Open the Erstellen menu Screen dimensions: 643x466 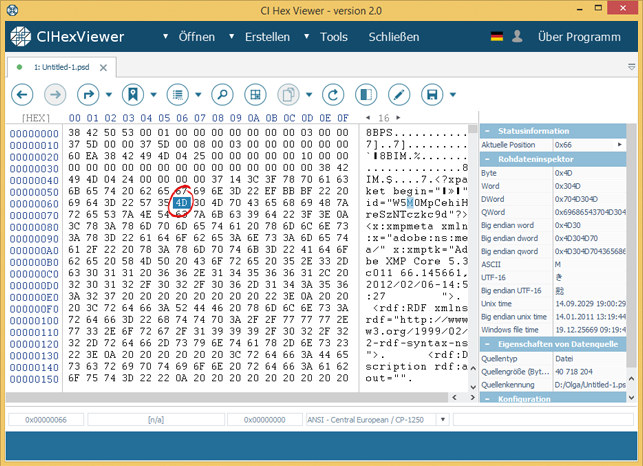[x=267, y=37]
